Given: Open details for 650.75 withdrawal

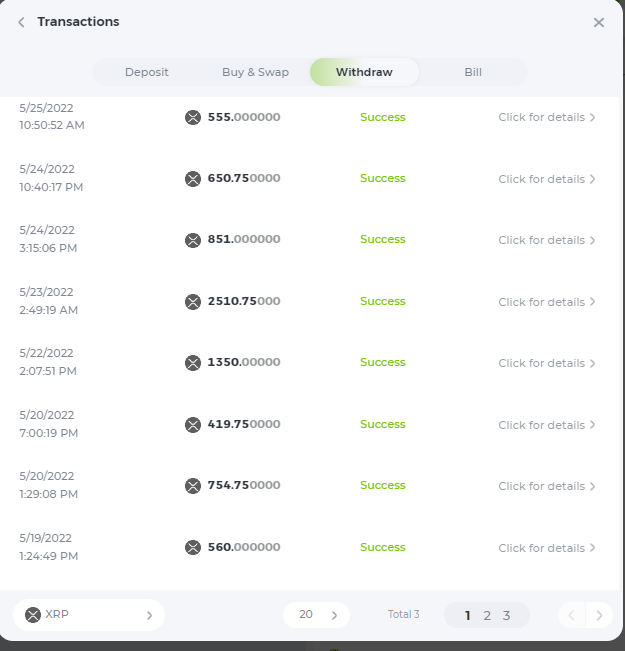Looking at the screenshot, I should pyautogui.click(x=546, y=179).
